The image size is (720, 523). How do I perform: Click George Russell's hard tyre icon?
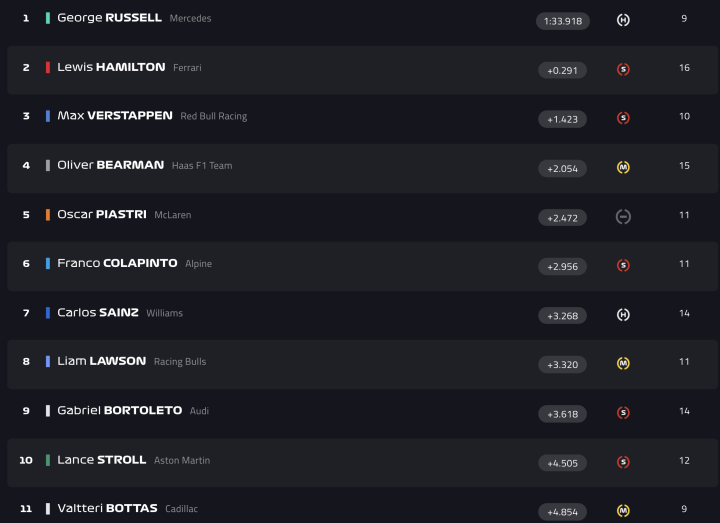click(x=623, y=20)
